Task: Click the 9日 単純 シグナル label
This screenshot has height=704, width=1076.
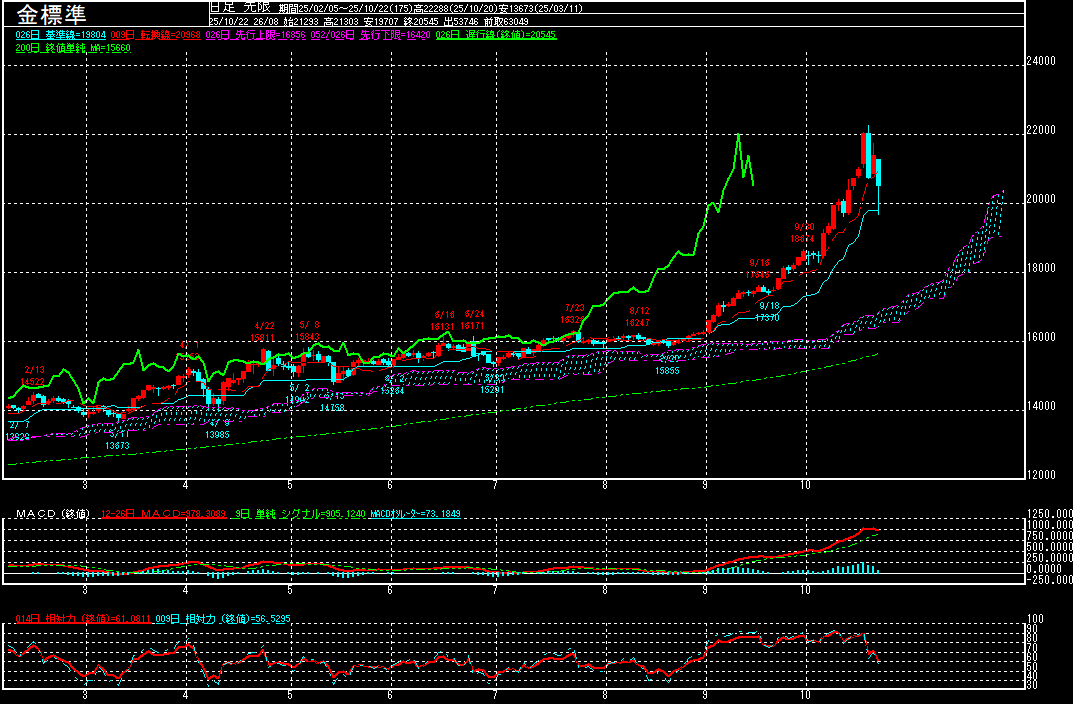Action: 300,514
